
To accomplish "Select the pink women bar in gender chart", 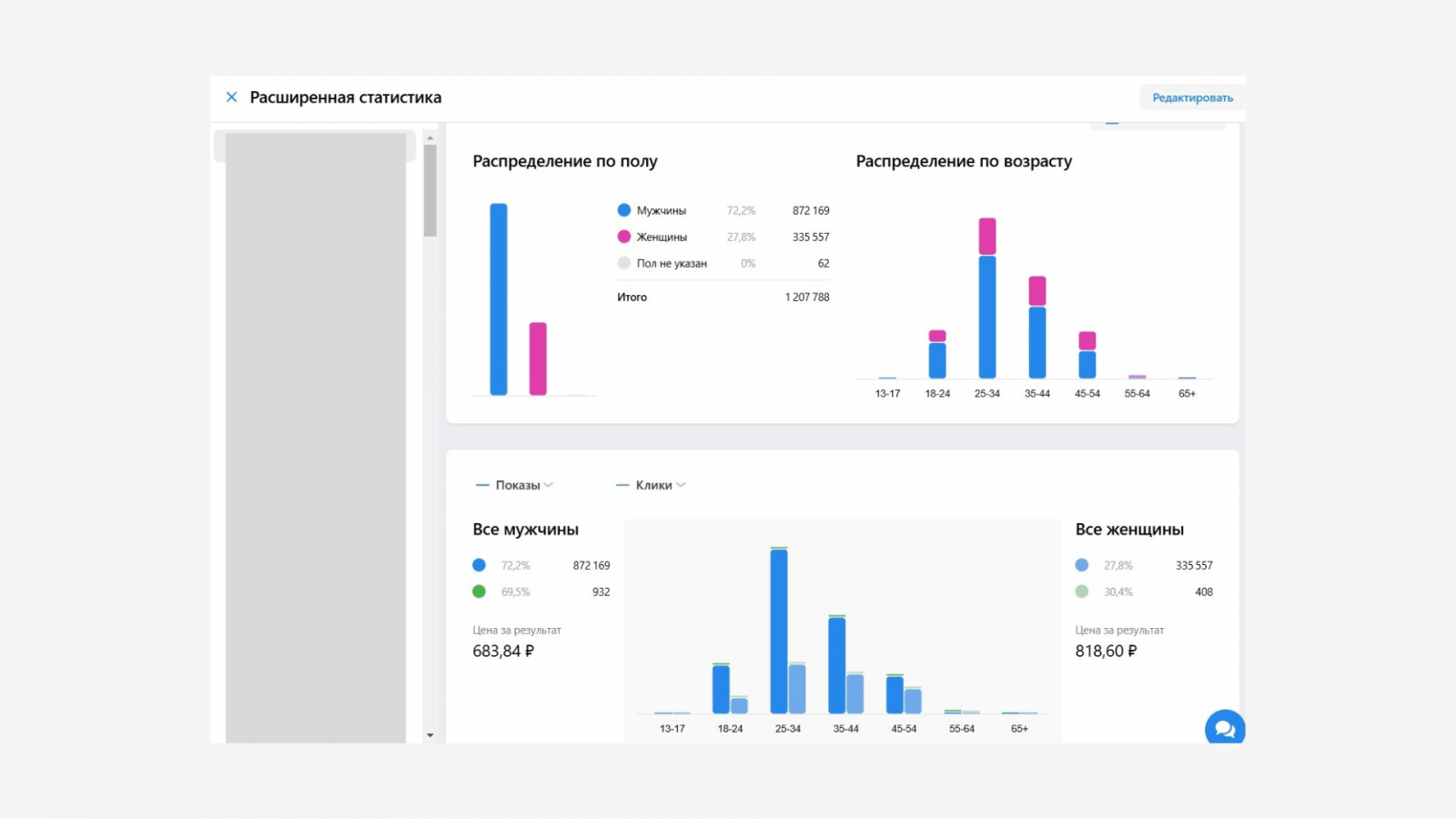I will (x=538, y=359).
